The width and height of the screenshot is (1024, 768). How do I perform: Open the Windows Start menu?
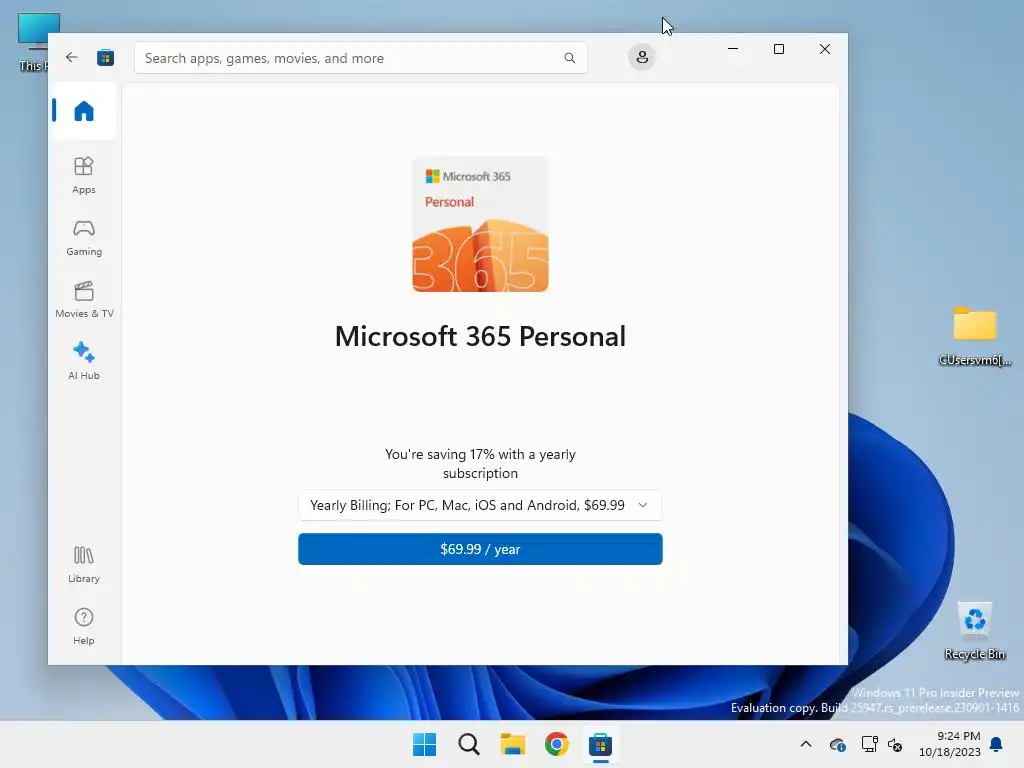click(424, 744)
